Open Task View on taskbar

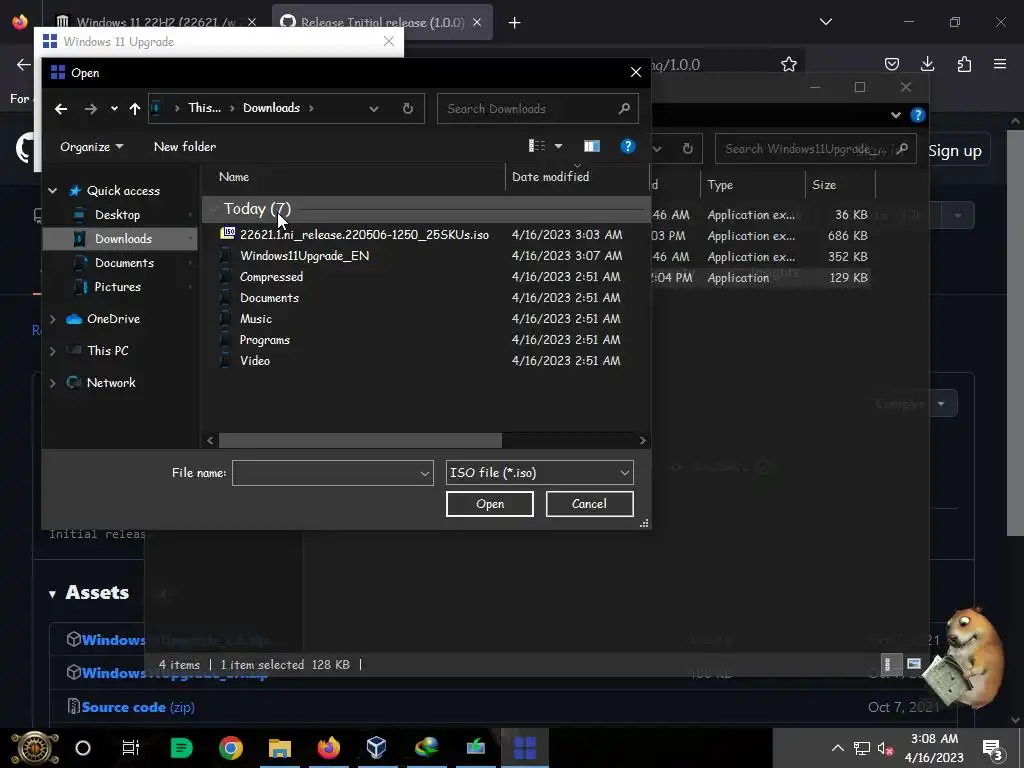coord(131,748)
